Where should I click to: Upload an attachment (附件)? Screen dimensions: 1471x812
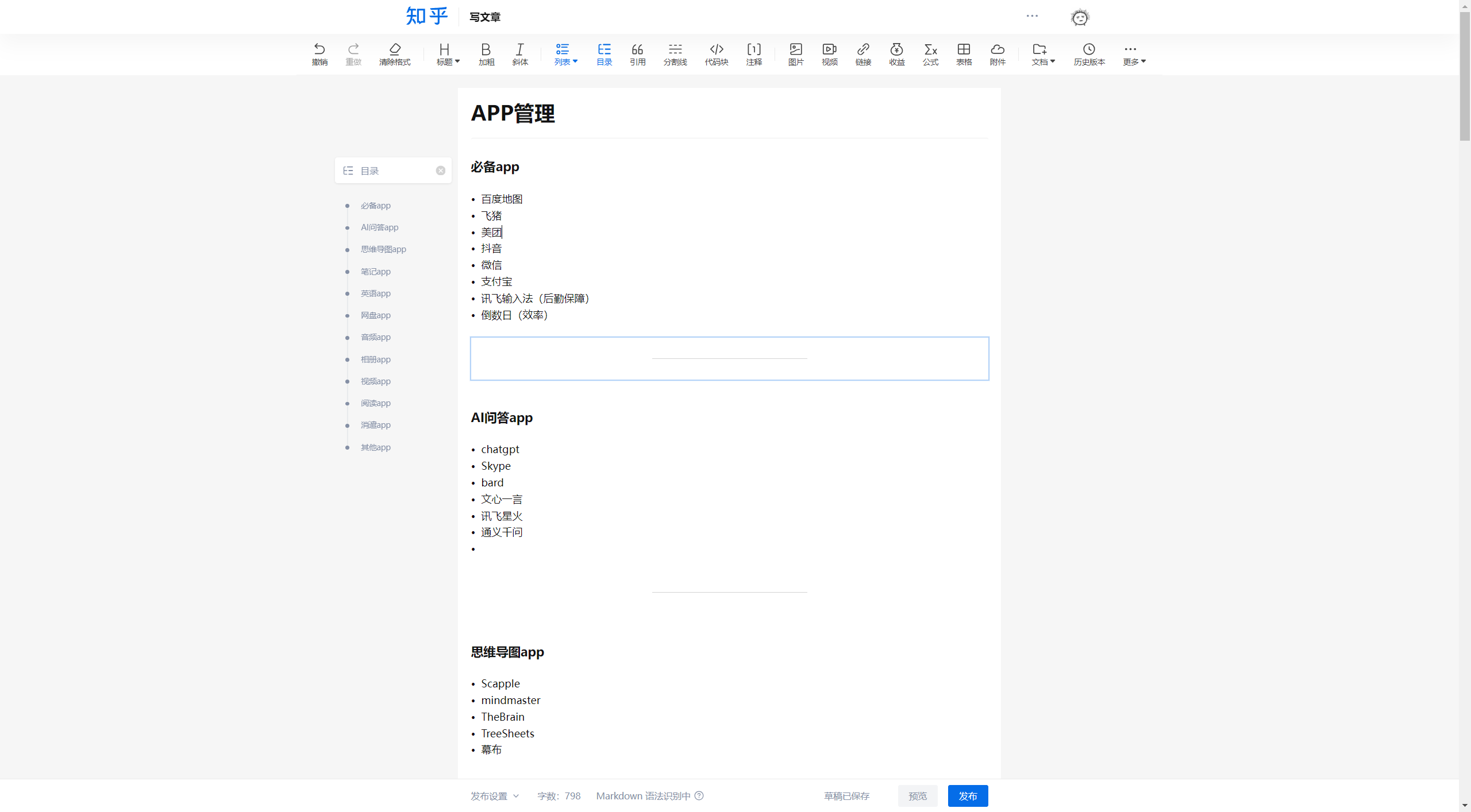tap(998, 55)
